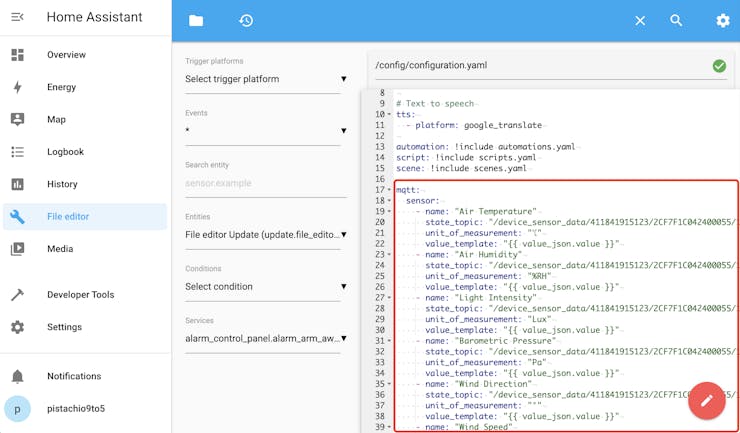Open the Services dropdown list
740x433 pixels.
click(x=265, y=339)
